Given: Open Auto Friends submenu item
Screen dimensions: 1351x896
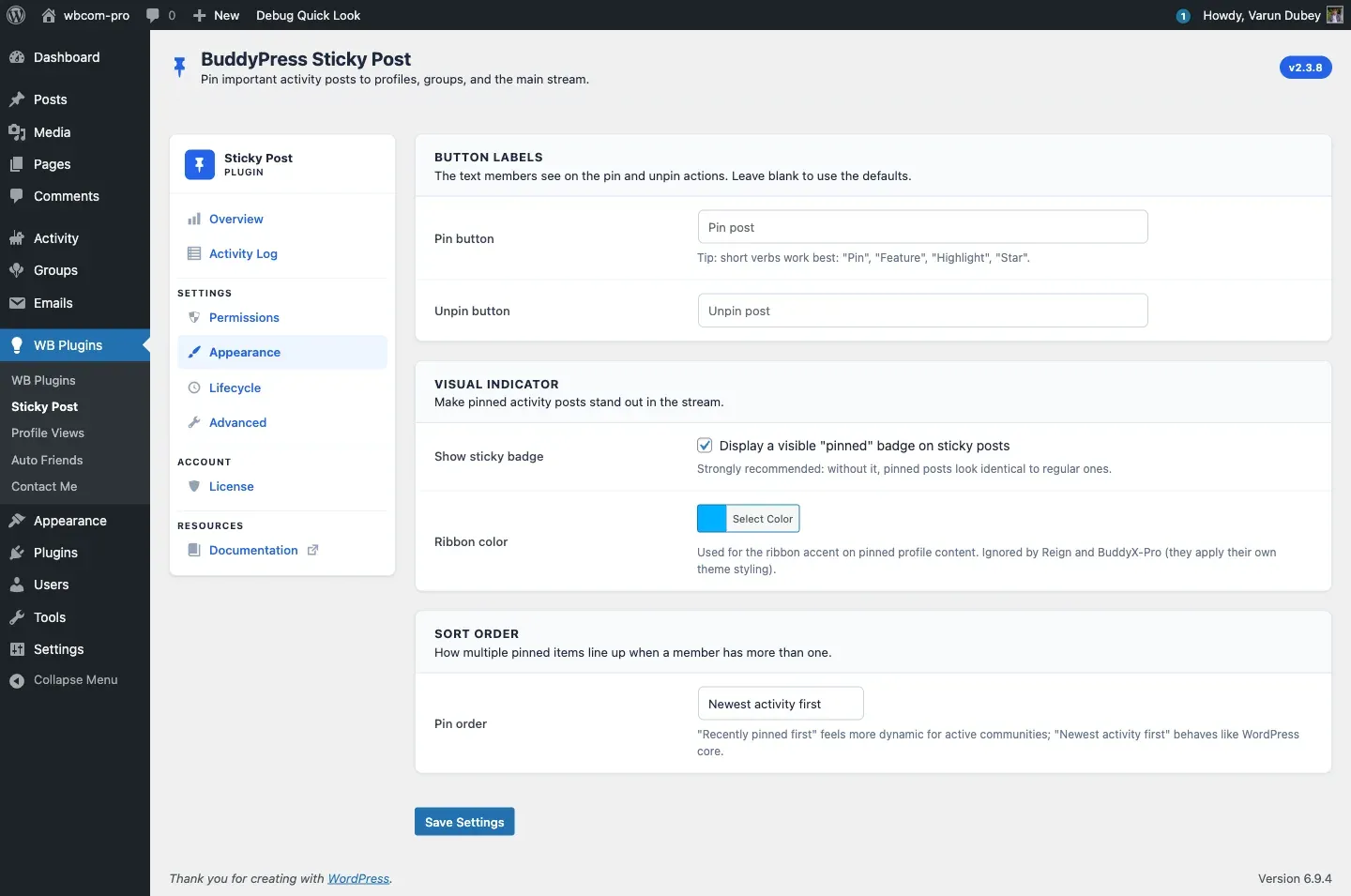Looking at the screenshot, I should click(x=47, y=460).
